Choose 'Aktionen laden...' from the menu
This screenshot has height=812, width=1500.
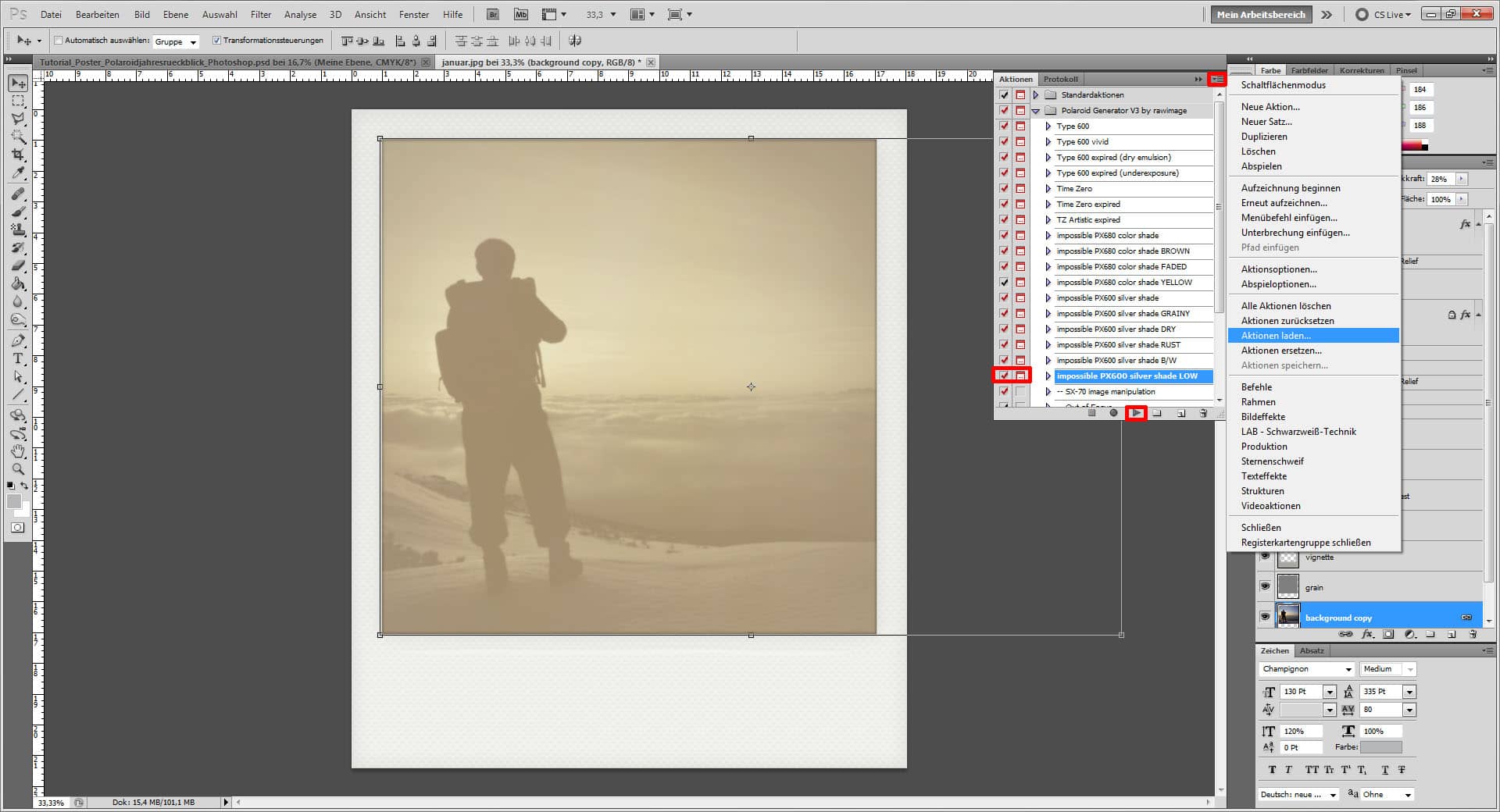1276,336
